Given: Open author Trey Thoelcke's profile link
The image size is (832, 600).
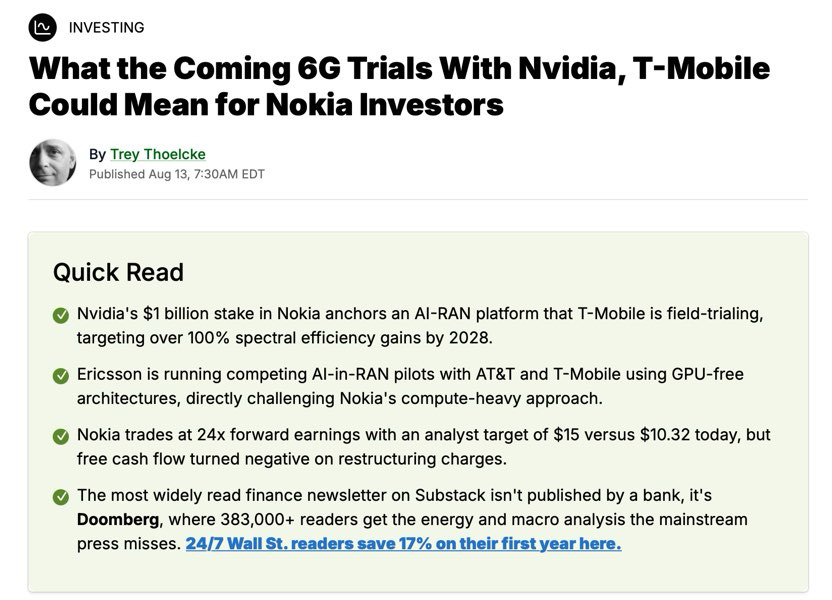Looking at the screenshot, I should point(158,154).
